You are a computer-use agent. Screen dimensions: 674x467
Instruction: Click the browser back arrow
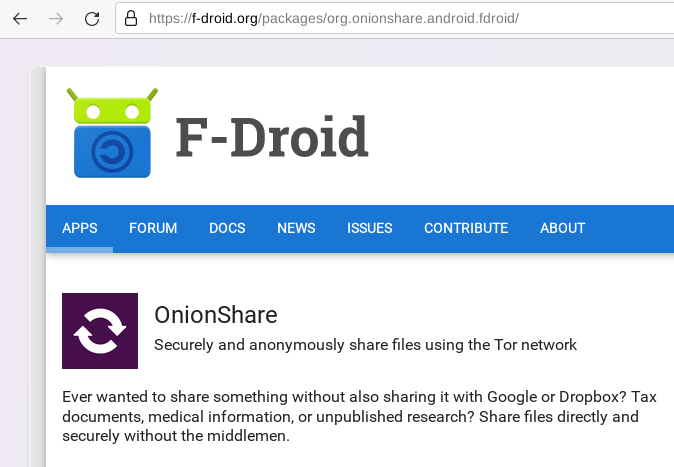[20, 19]
